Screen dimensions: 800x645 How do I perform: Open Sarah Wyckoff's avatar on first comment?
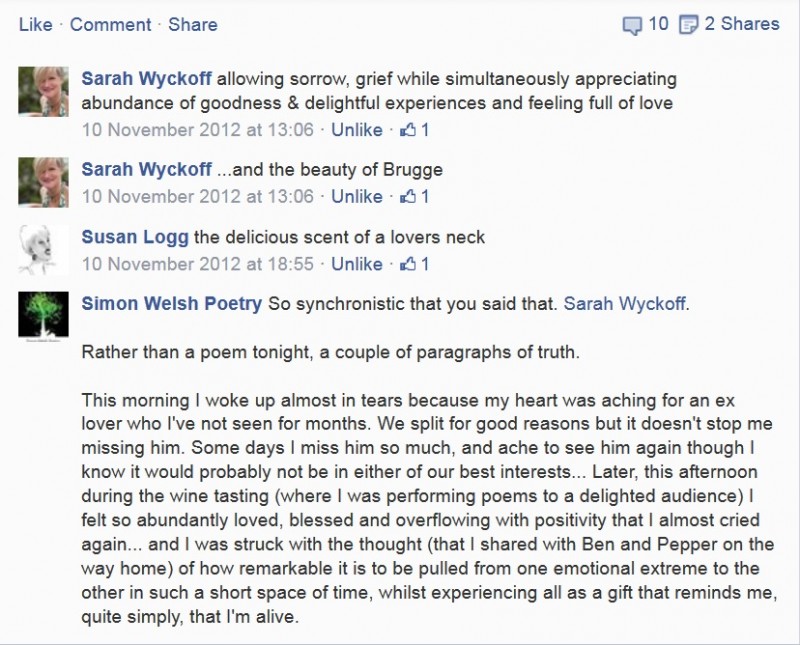[x=43, y=91]
